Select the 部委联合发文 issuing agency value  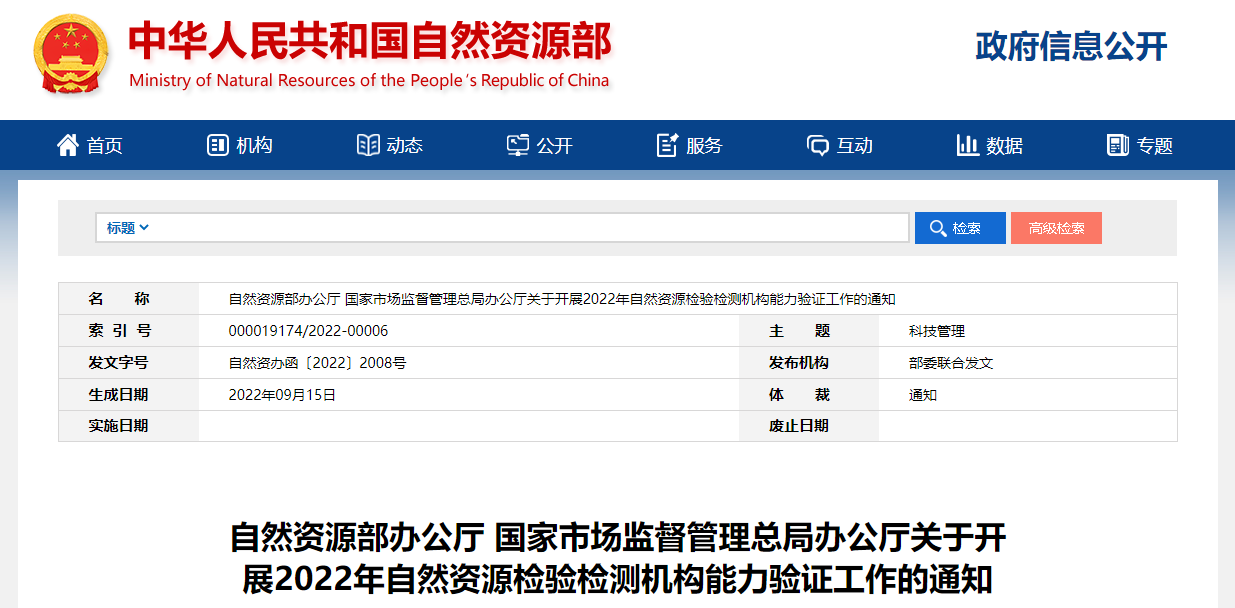coord(951,363)
